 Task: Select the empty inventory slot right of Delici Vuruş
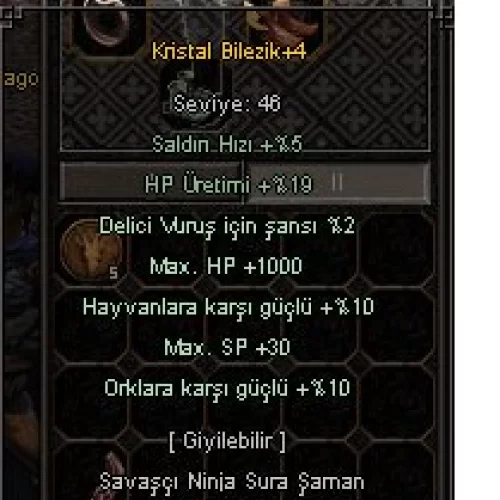(397, 248)
